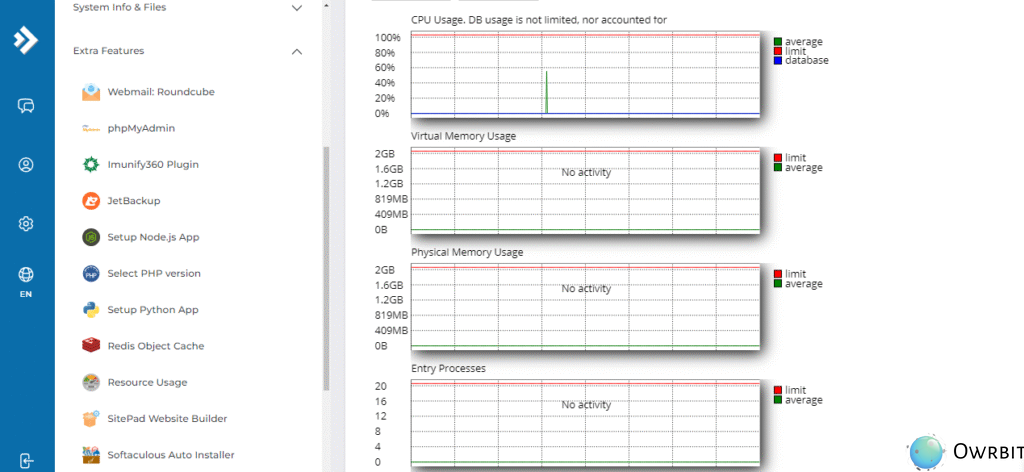Select the Resource Usage menu item
The image size is (1024, 472).
[147, 382]
